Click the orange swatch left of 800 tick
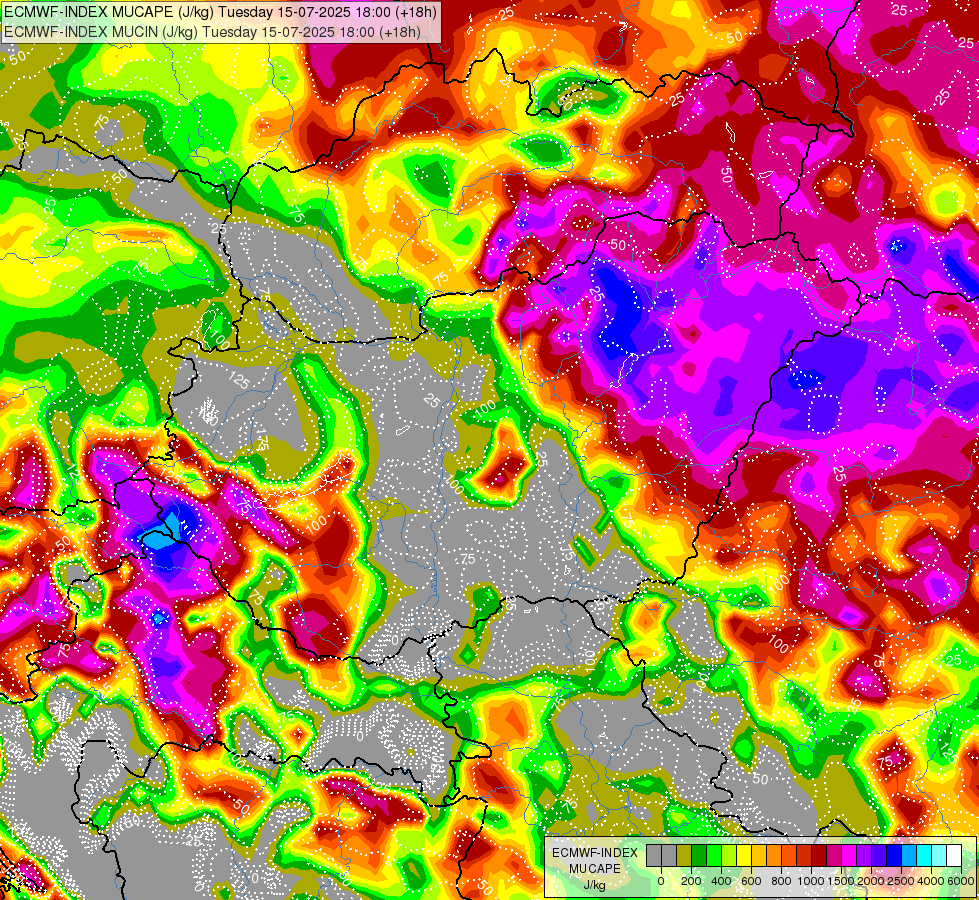The width and height of the screenshot is (979, 900). [x=774, y=856]
